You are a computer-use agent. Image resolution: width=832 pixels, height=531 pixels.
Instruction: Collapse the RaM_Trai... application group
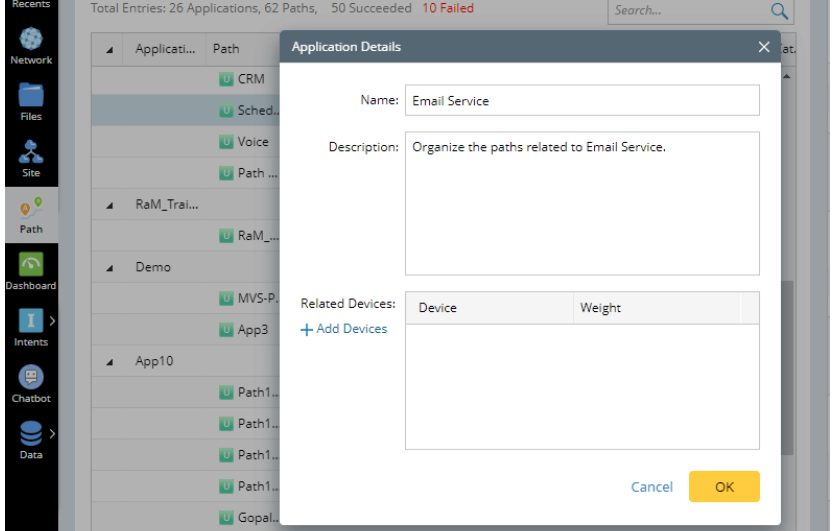(x=110, y=205)
